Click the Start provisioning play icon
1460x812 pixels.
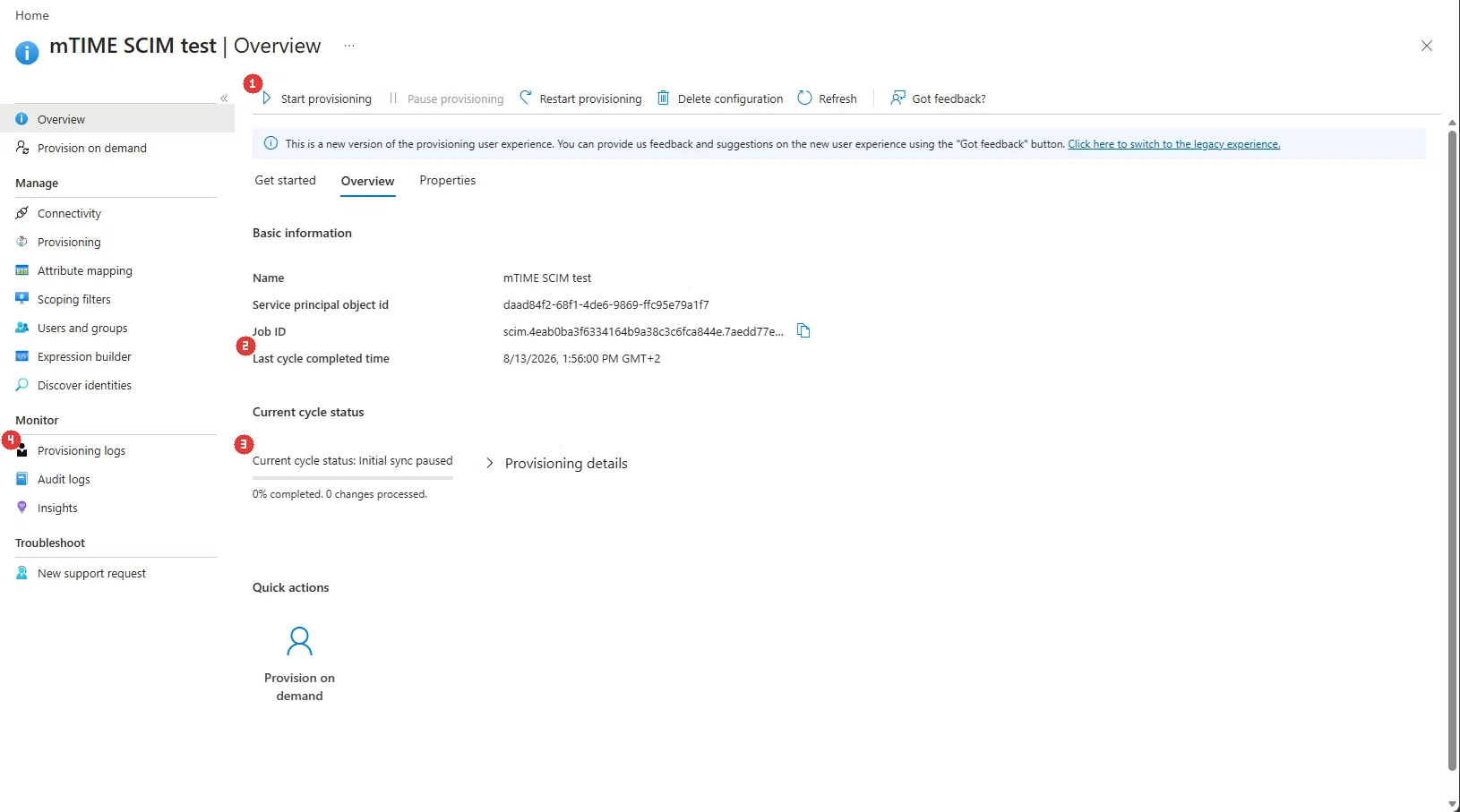[x=267, y=98]
